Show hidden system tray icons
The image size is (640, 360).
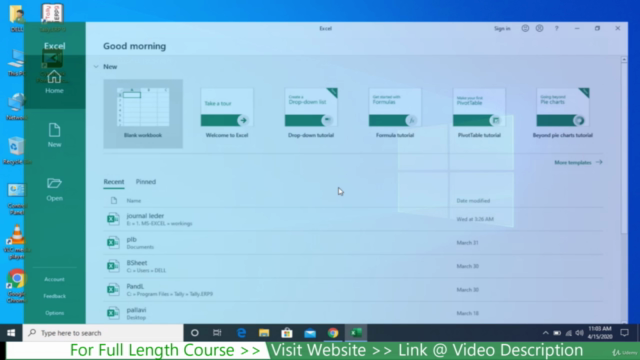click(545, 333)
